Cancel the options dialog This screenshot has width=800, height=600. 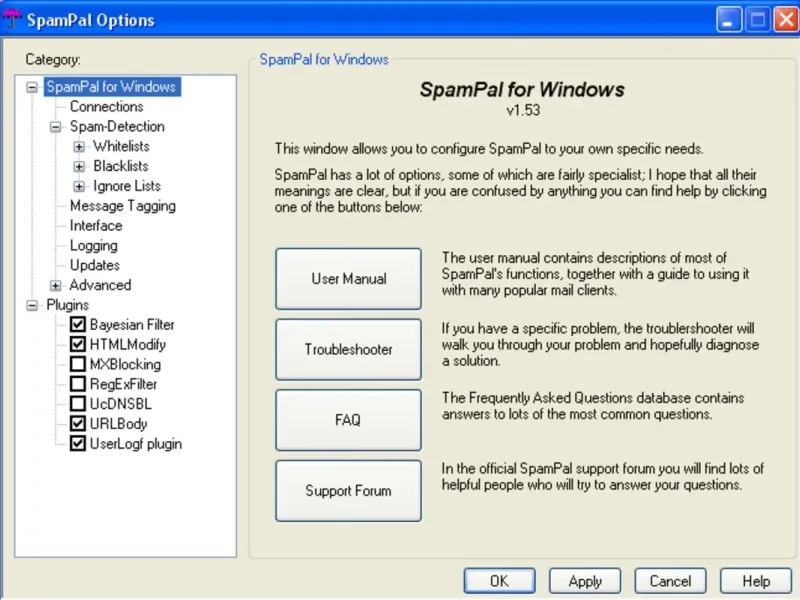tap(670, 581)
